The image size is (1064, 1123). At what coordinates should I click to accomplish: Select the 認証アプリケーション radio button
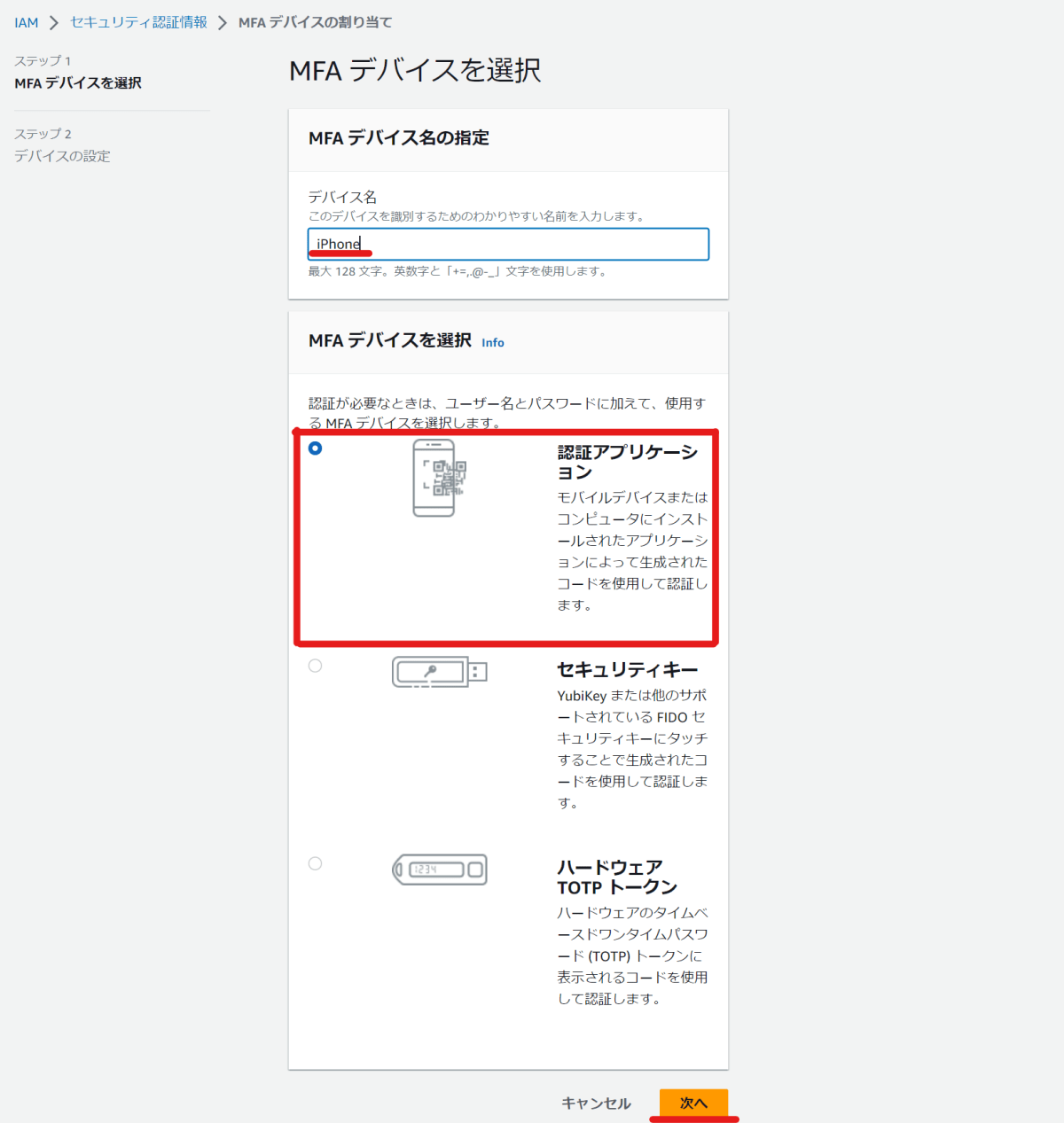click(315, 448)
